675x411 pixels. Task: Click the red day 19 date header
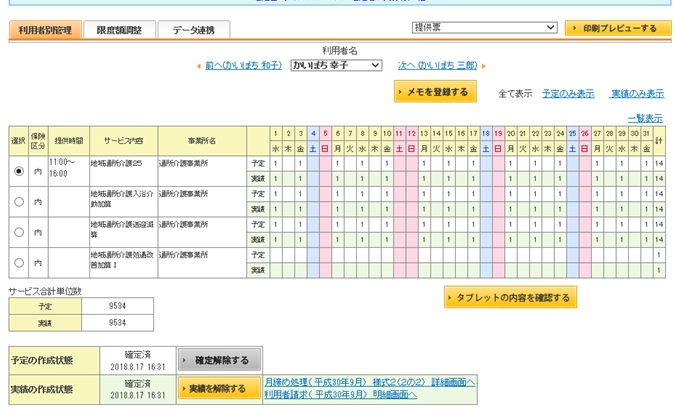coord(498,133)
